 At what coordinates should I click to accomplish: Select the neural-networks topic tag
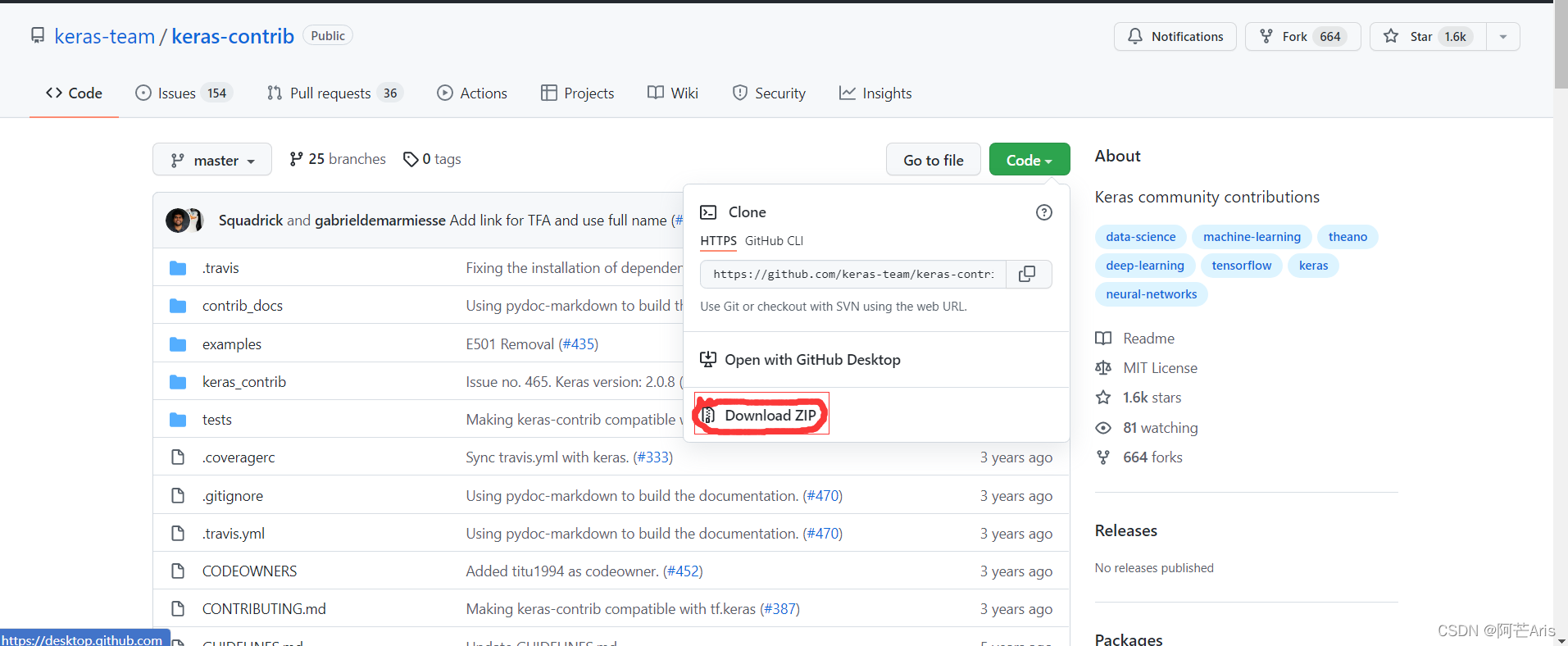click(1151, 294)
